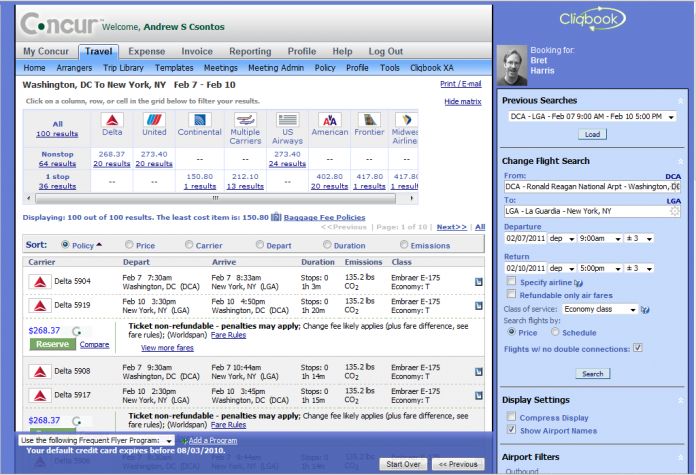Toggle Flights w/ no double connections checkbox

pyautogui.click(x=637, y=348)
